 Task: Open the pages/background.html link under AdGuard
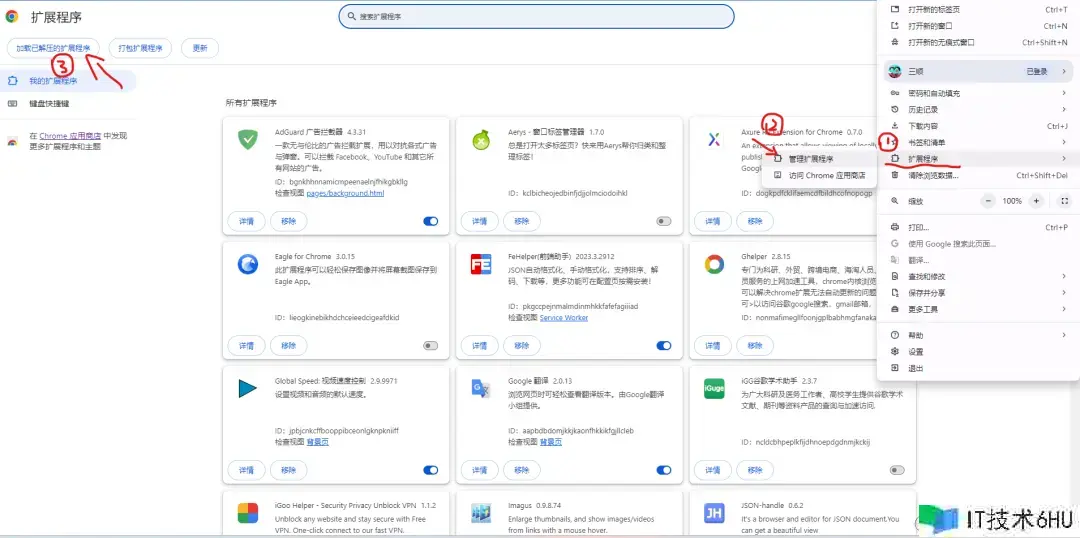(345, 194)
